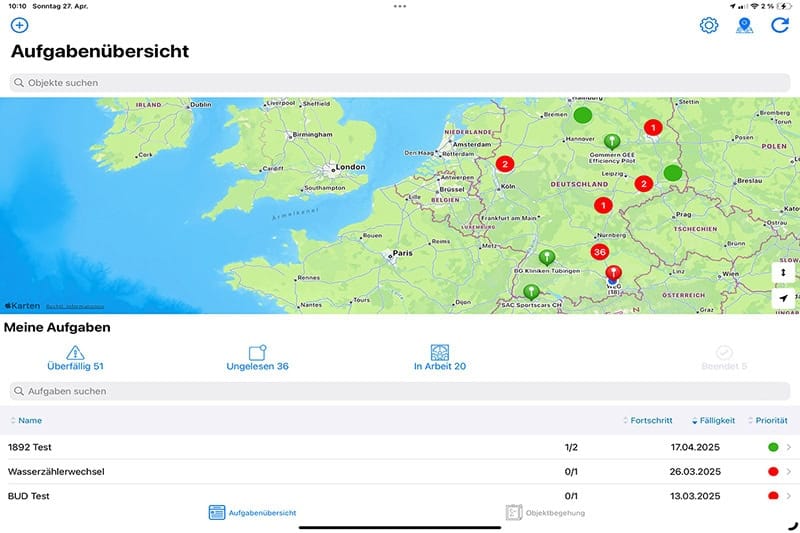The width and height of the screenshot is (800, 533).
Task: Click the red priority dot for Wasserzählerwechsel
Action: (773, 471)
